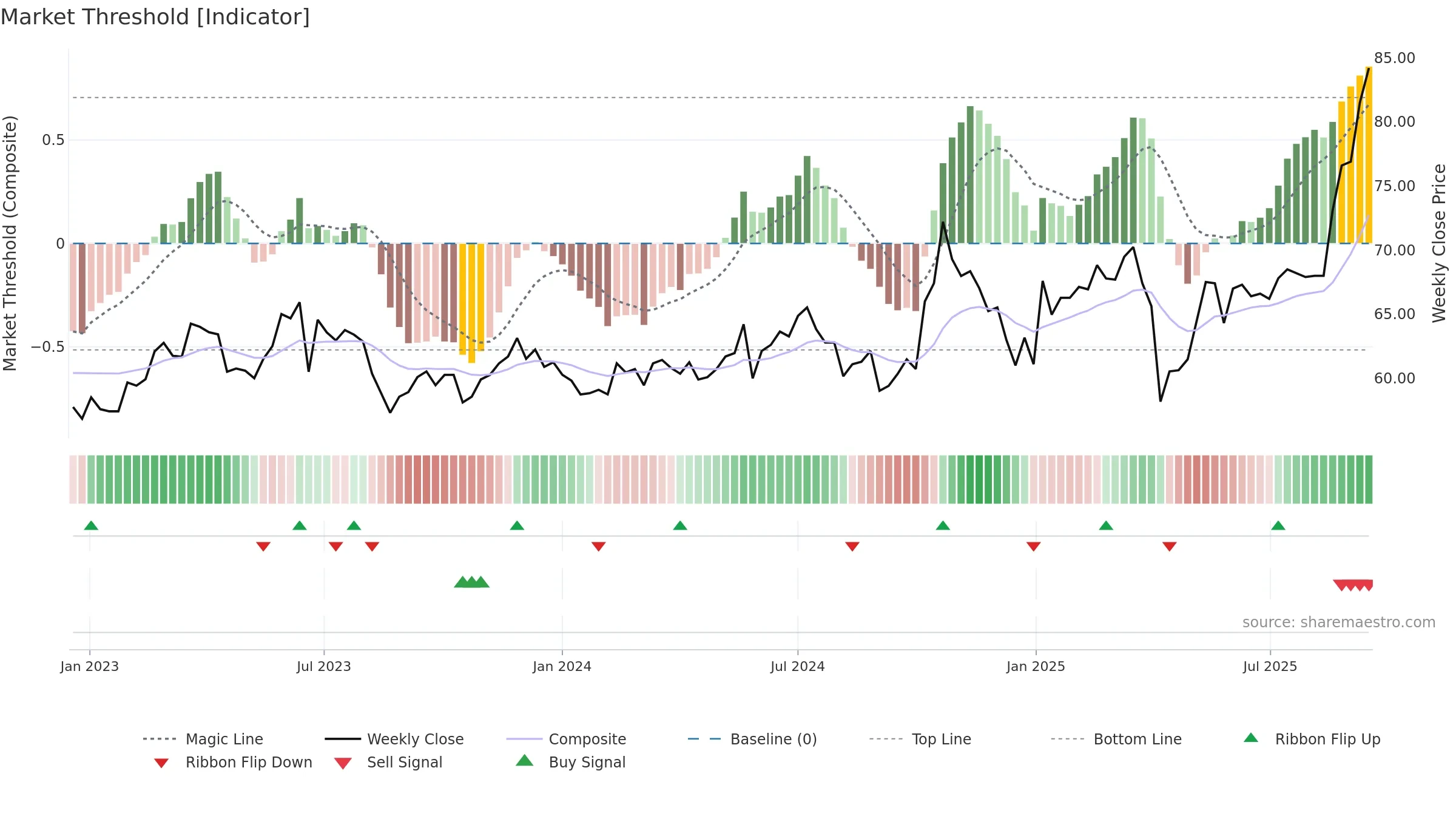Click the Sell Signal triangle cluster at chart end
Screen dimensions: 1456x819
coord(1353,585)
